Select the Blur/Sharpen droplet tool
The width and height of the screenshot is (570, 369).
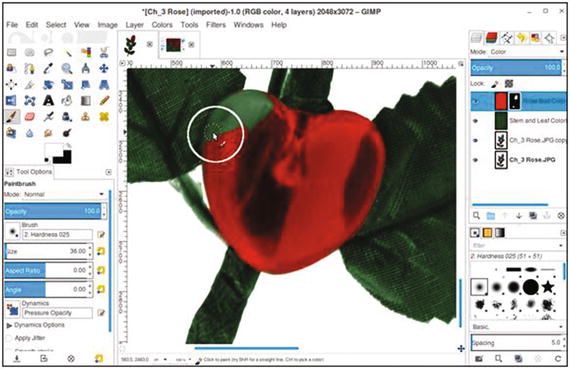(x=29, y=133)
